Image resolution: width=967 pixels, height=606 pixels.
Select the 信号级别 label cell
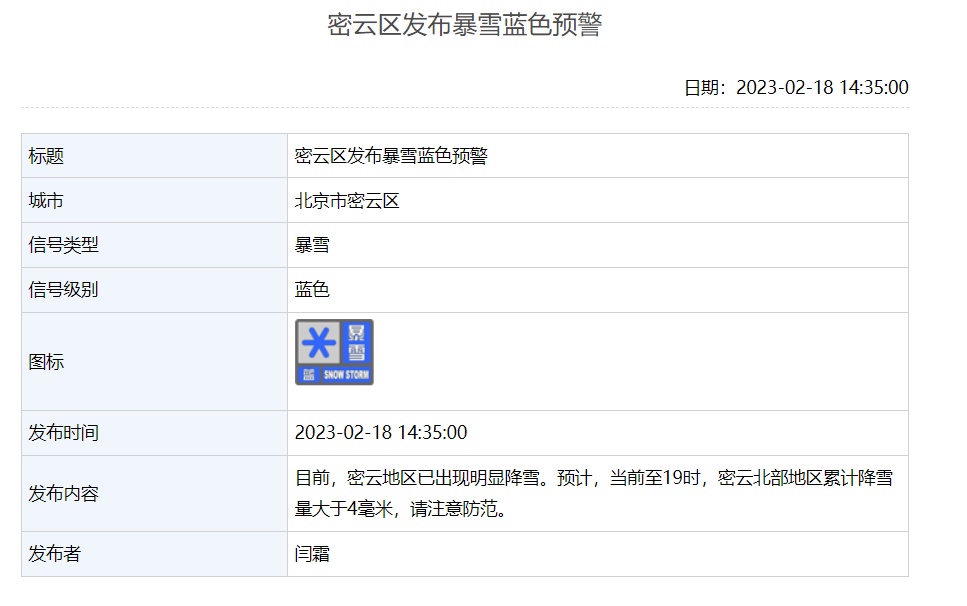coord(64,290)
